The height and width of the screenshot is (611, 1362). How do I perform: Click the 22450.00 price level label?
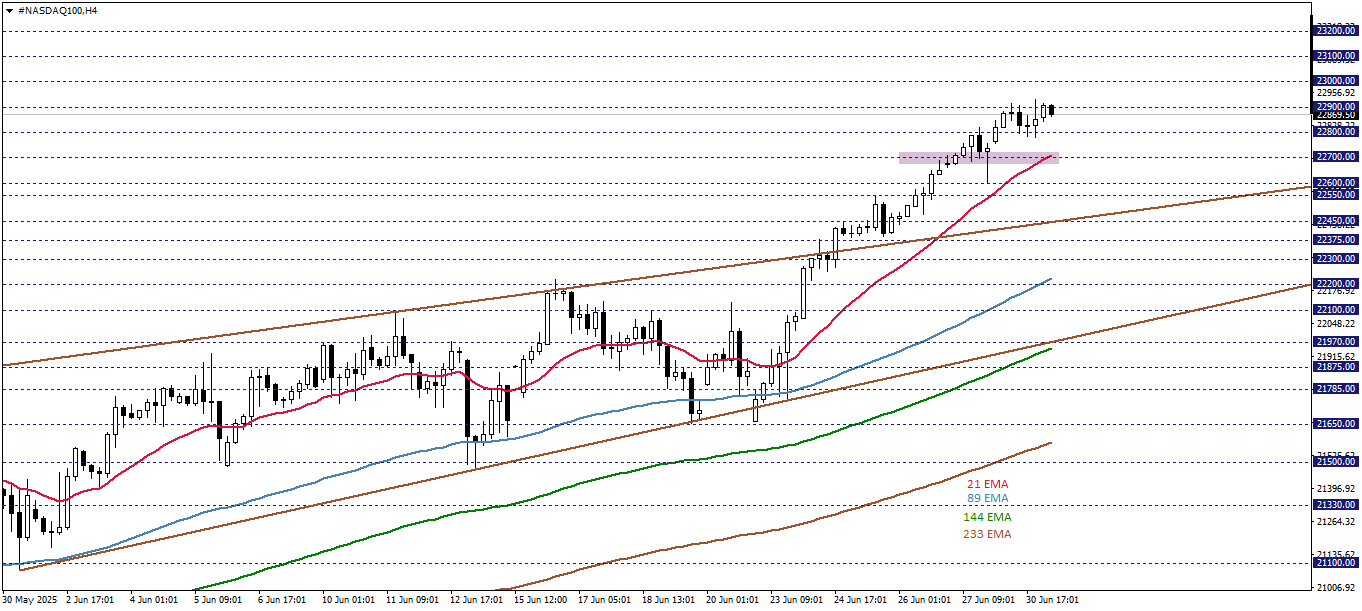[1336, 221]
